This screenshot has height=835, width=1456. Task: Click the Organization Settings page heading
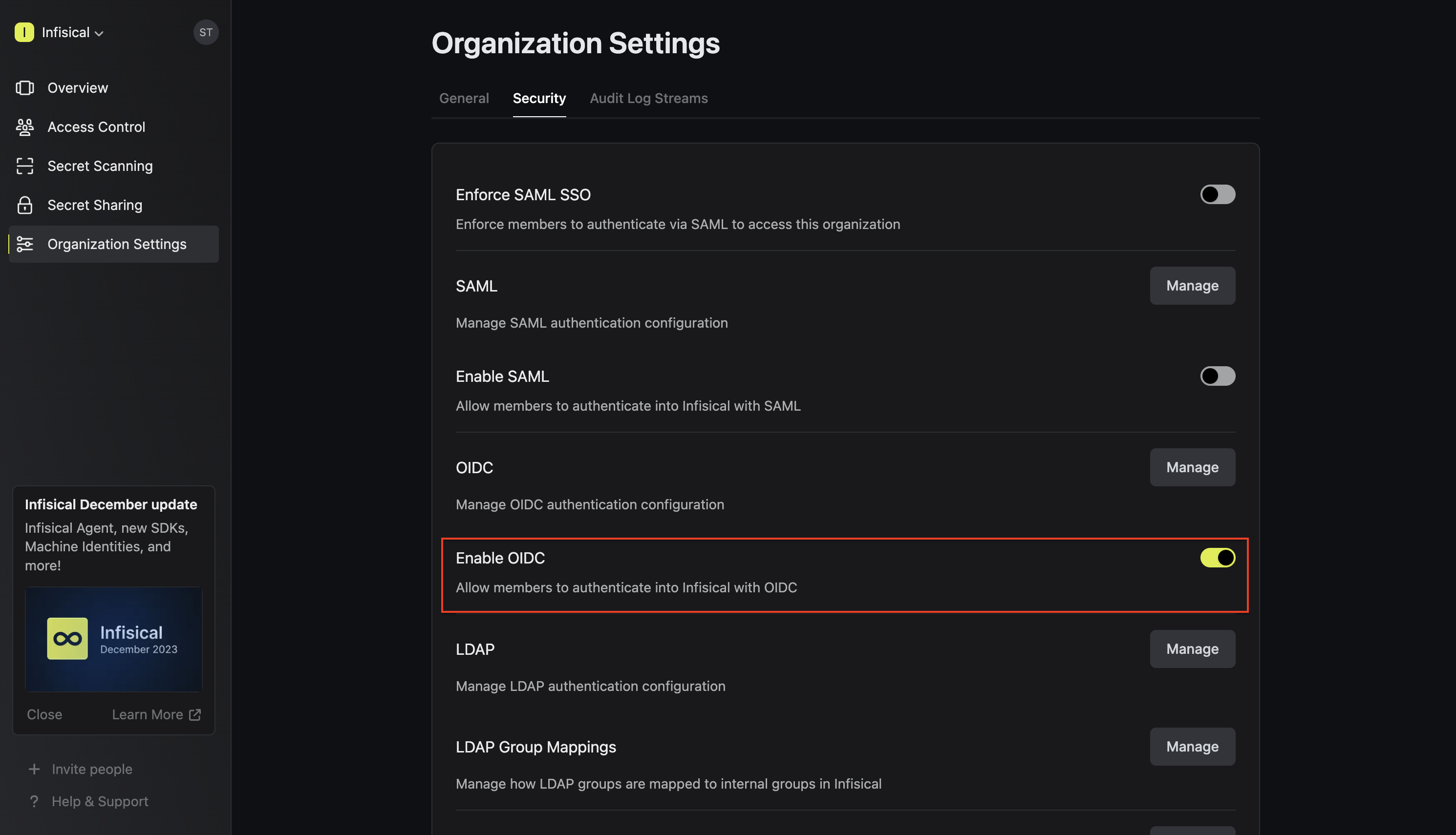pyautogui.click(x=576, y=43)
